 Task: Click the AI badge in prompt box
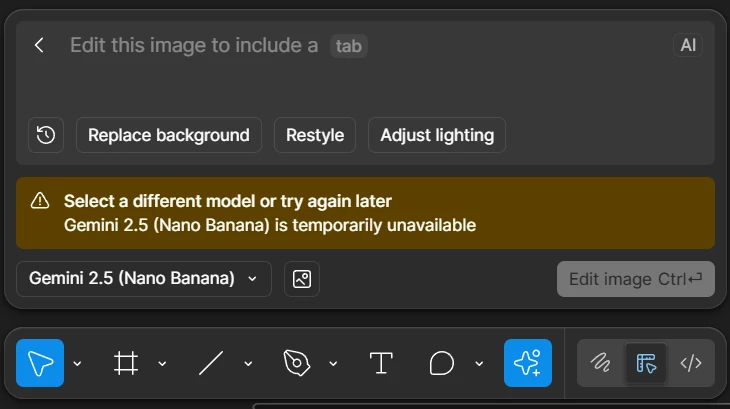tap(688, 45)
